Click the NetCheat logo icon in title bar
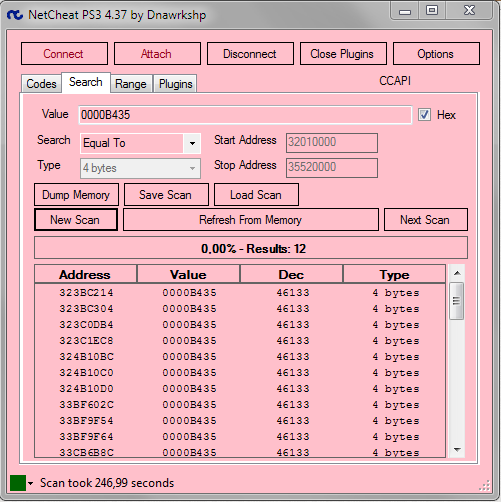501x502 pixels. [15, 15]
